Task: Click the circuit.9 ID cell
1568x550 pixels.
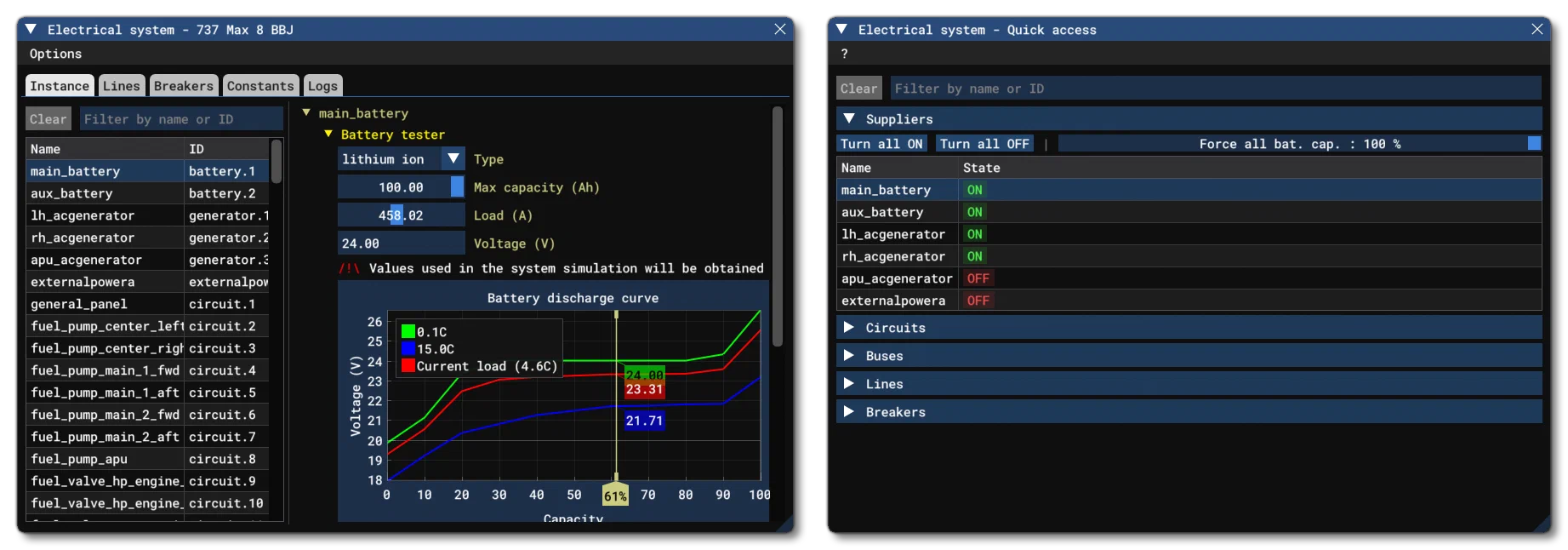Action: (x=226, y=481)
